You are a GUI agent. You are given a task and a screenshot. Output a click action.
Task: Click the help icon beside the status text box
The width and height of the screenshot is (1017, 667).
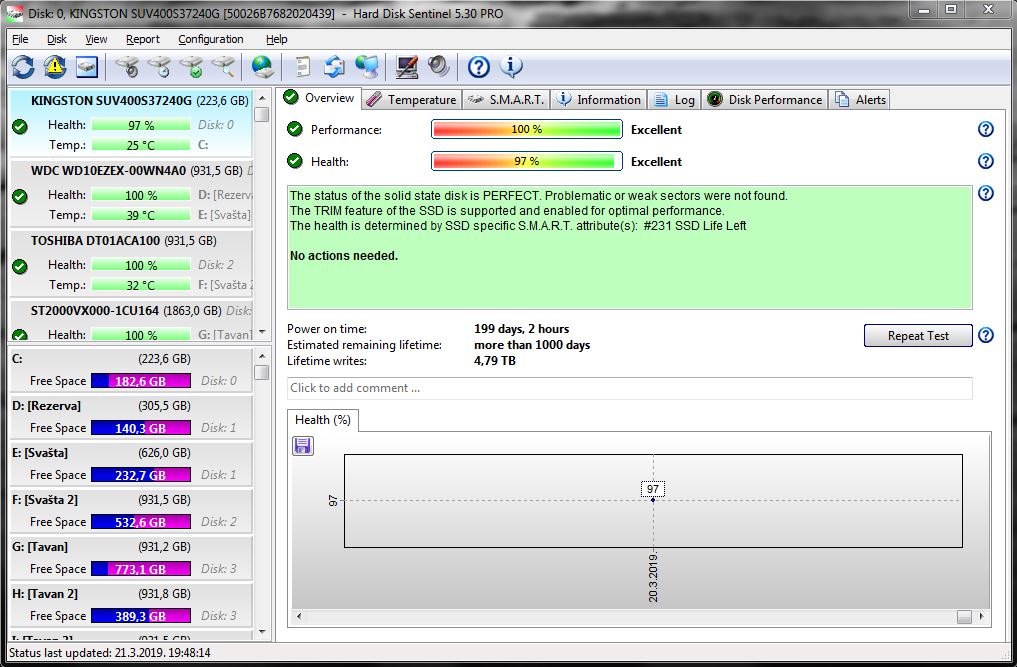(x=985, y=193)
